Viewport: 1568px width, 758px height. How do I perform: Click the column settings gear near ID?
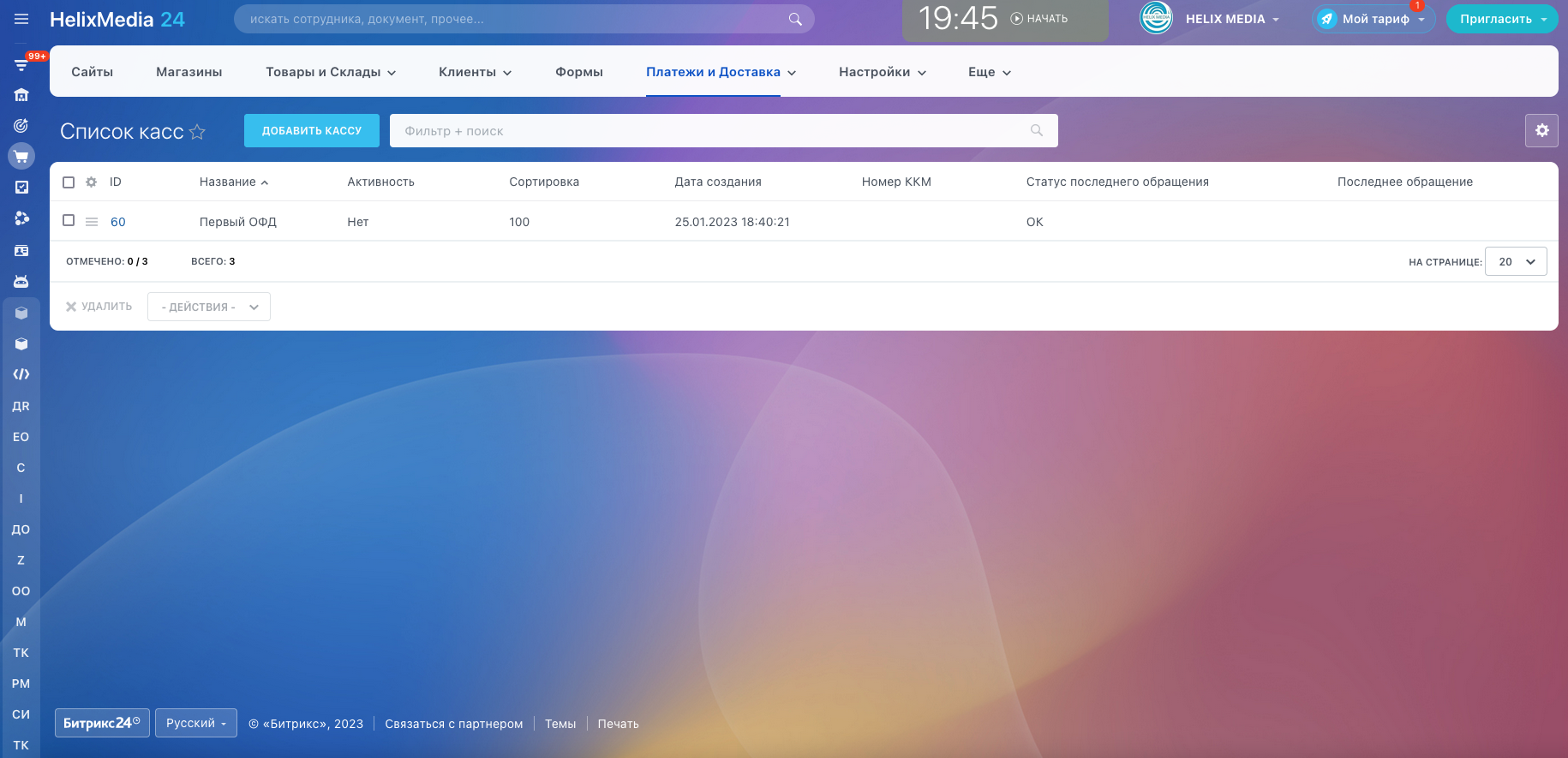point(92,182)
